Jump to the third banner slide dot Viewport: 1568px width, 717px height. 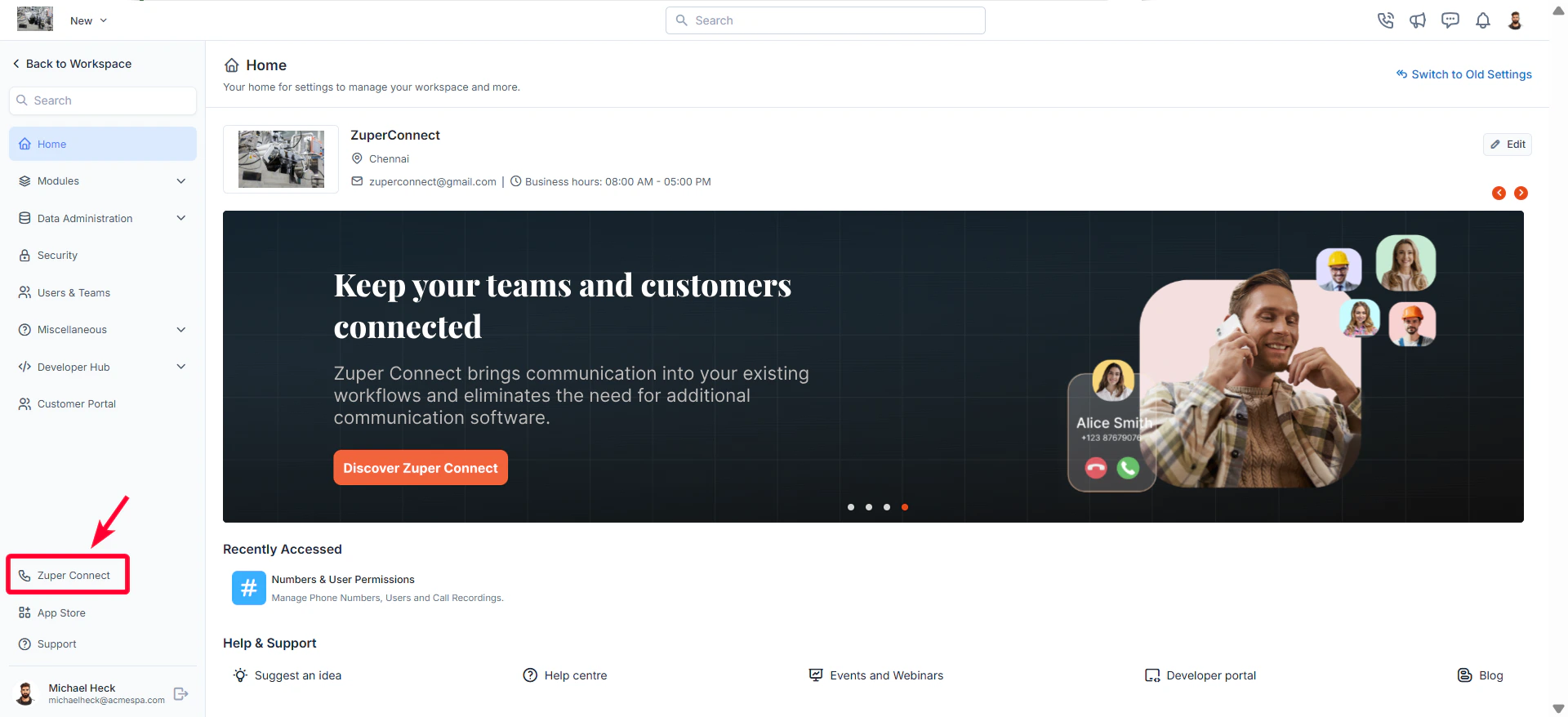887,507
